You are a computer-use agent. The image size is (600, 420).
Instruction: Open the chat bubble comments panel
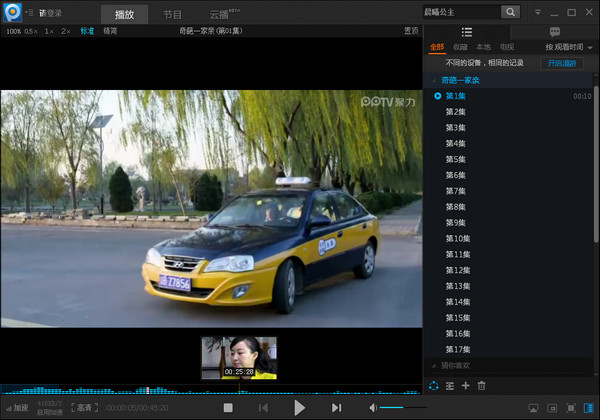click(x=555, y=32)
